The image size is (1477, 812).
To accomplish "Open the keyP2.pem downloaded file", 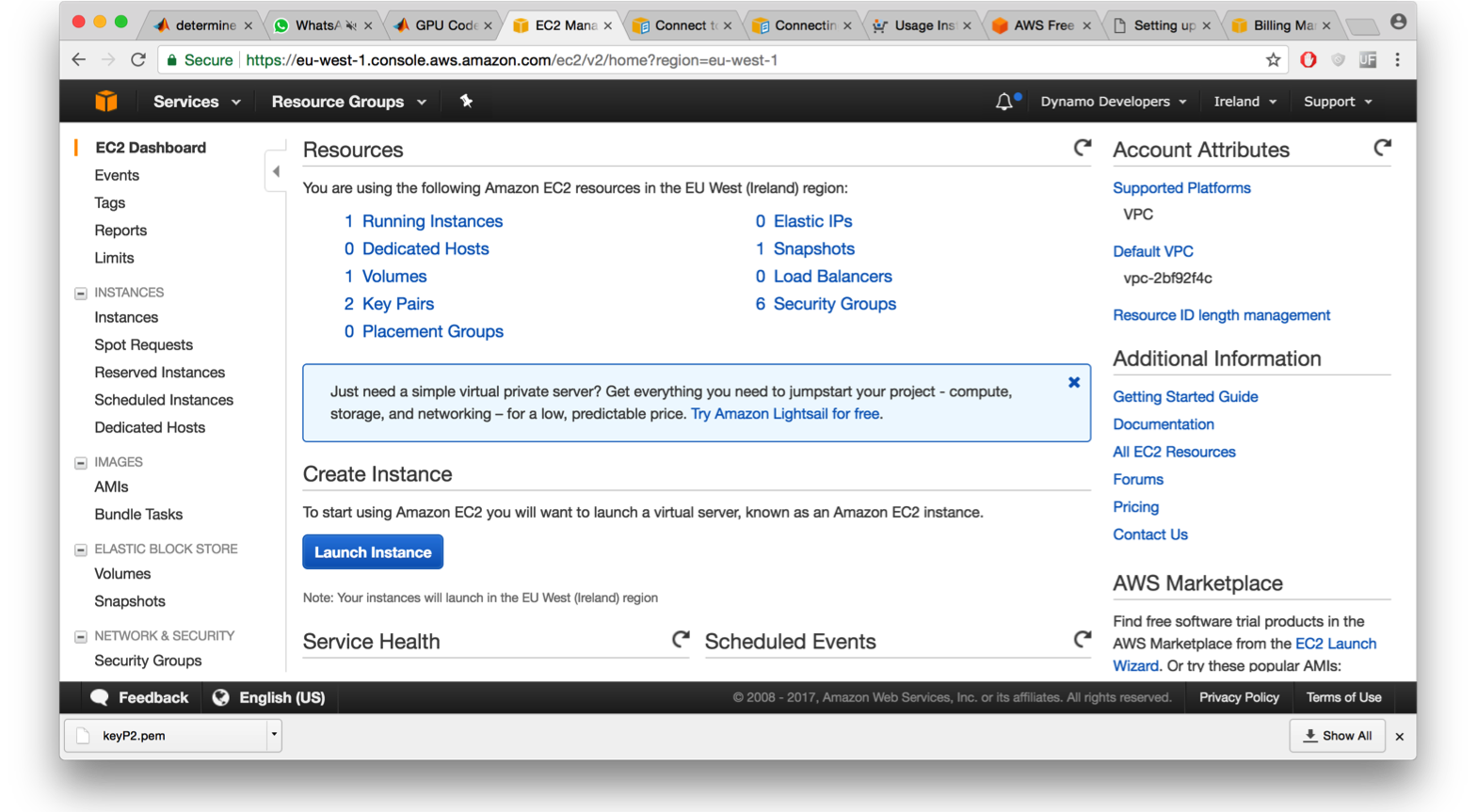I will 166,735.
